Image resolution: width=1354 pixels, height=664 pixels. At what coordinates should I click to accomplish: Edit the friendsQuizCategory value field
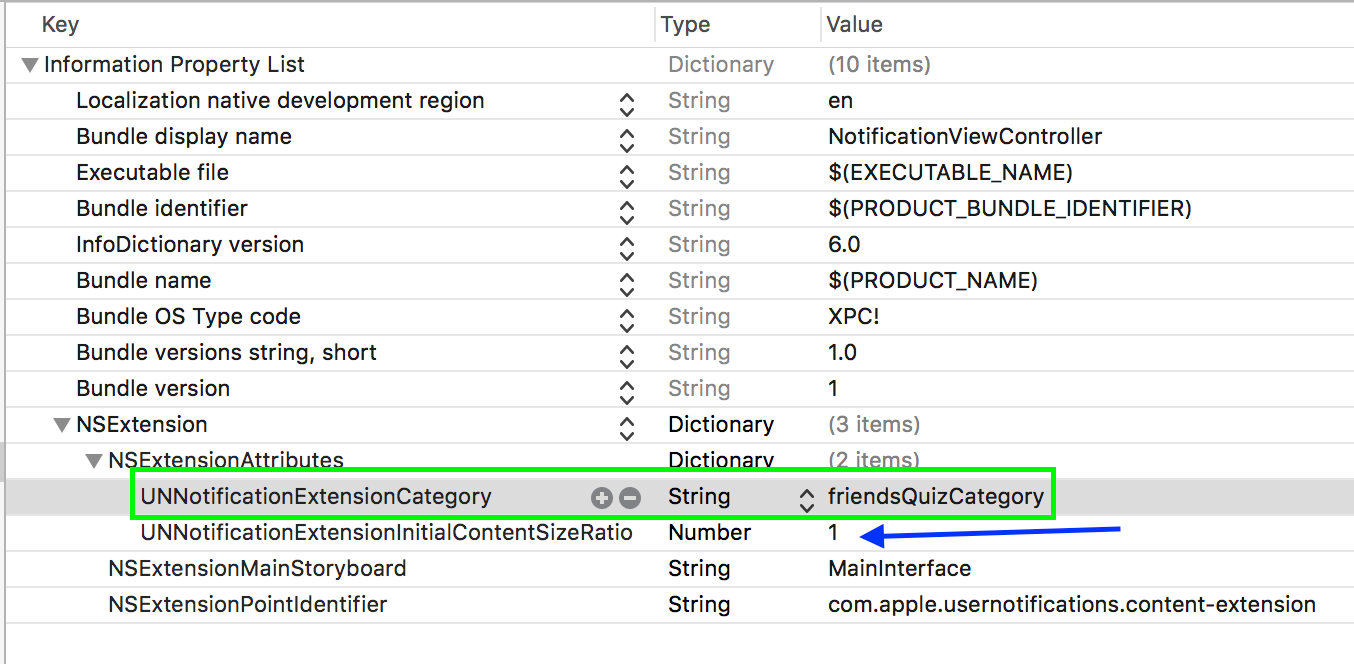pyautogui.click(x=935, y=497)
